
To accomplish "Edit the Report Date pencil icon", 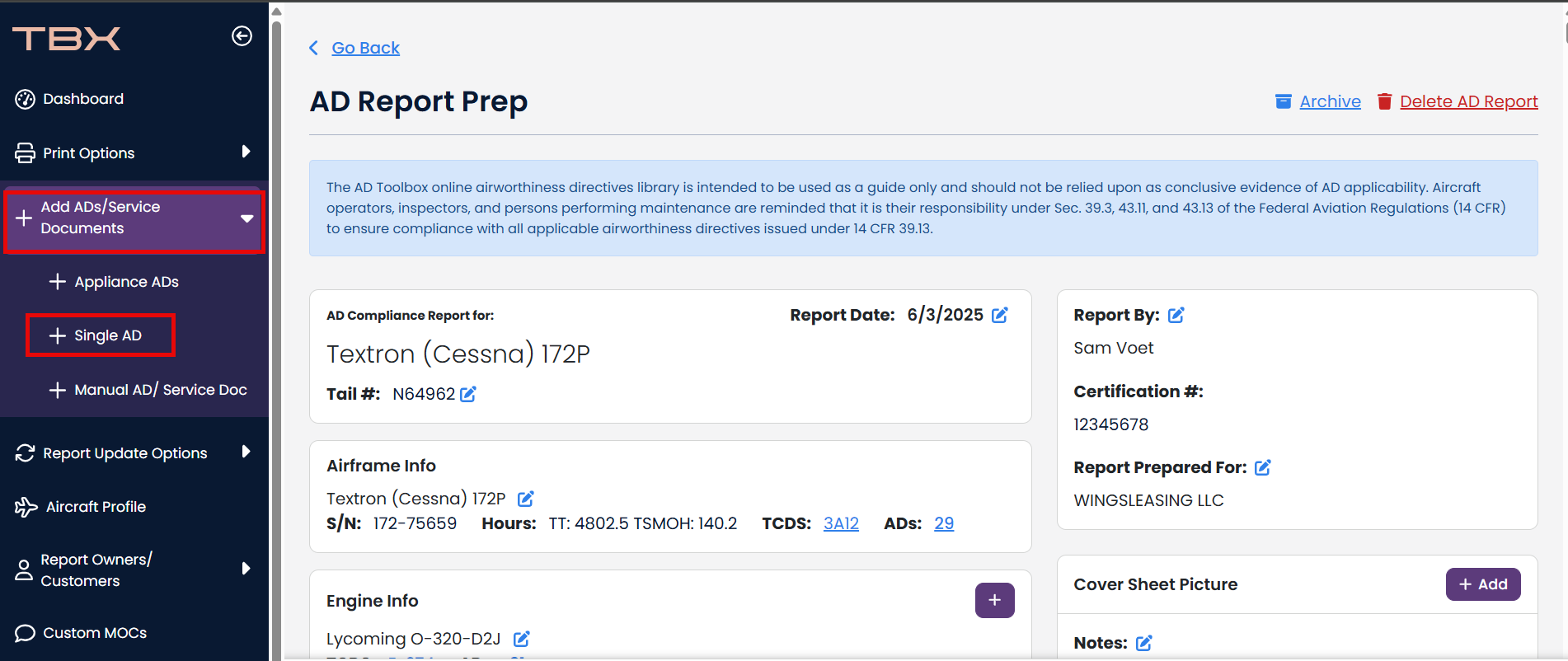I will [x=1000, y=315].
